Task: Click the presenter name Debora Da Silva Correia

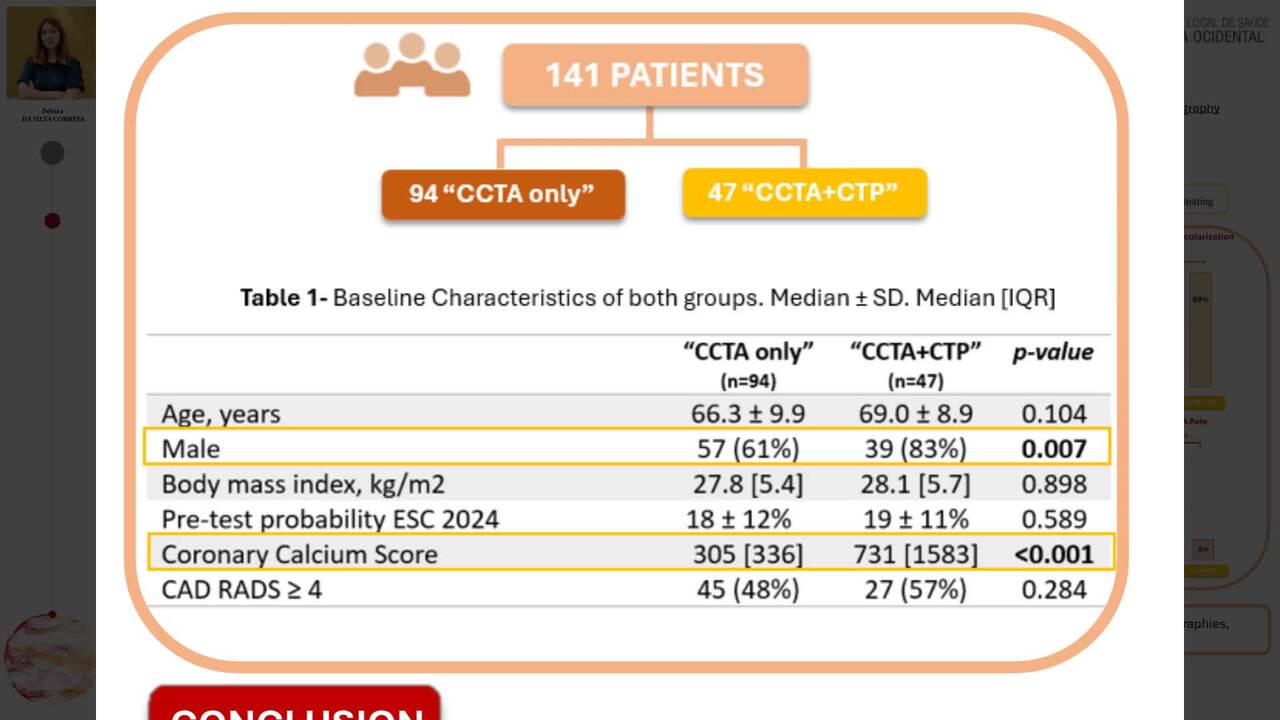Action: (52, 115)
